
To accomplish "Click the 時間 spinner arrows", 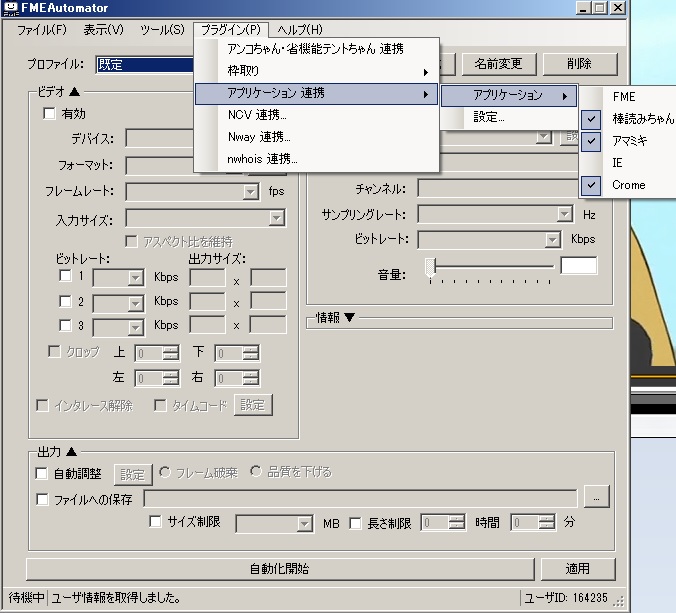I will tap(457, 522).
